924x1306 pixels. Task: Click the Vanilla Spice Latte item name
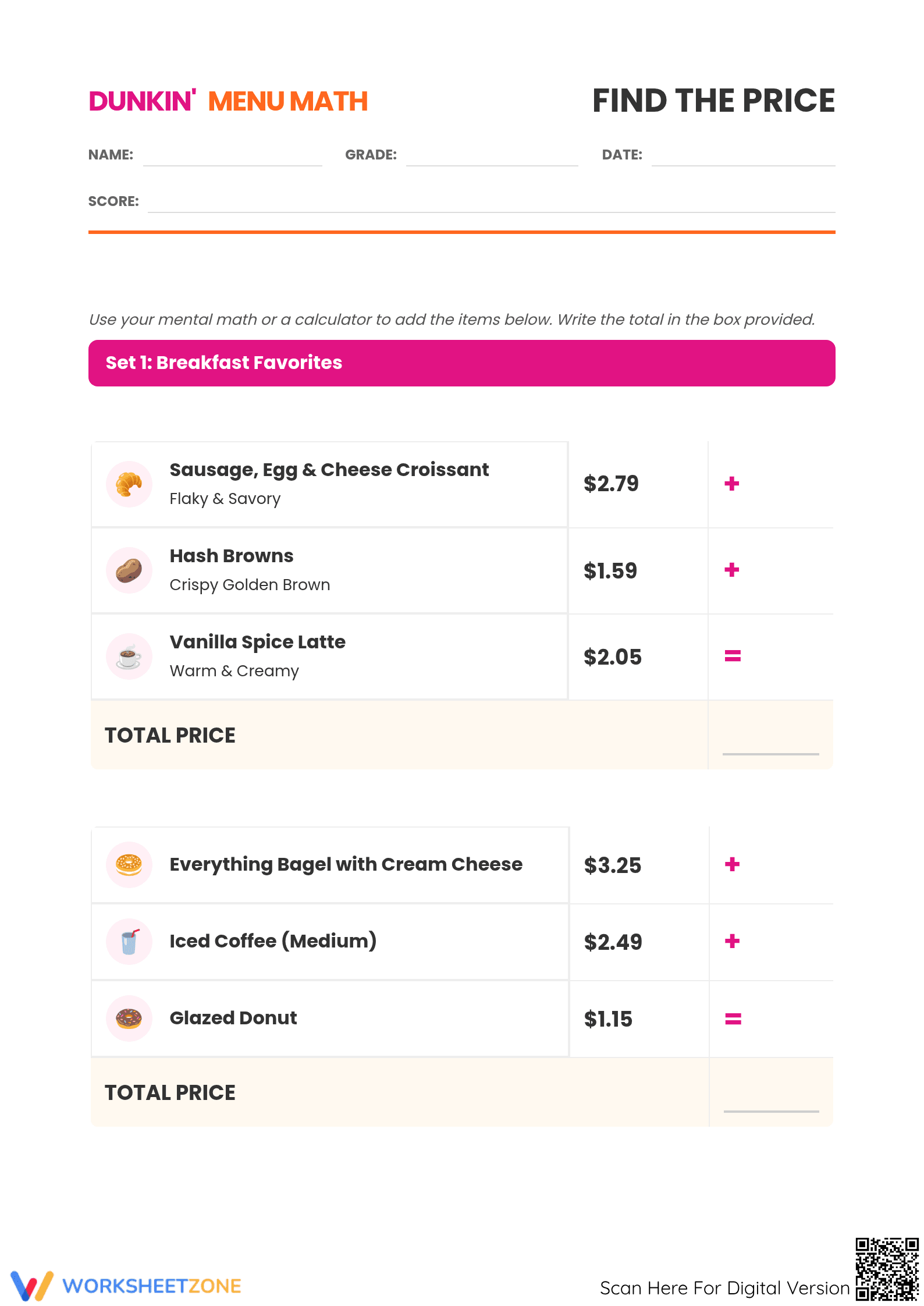click(x=258, y=642)
